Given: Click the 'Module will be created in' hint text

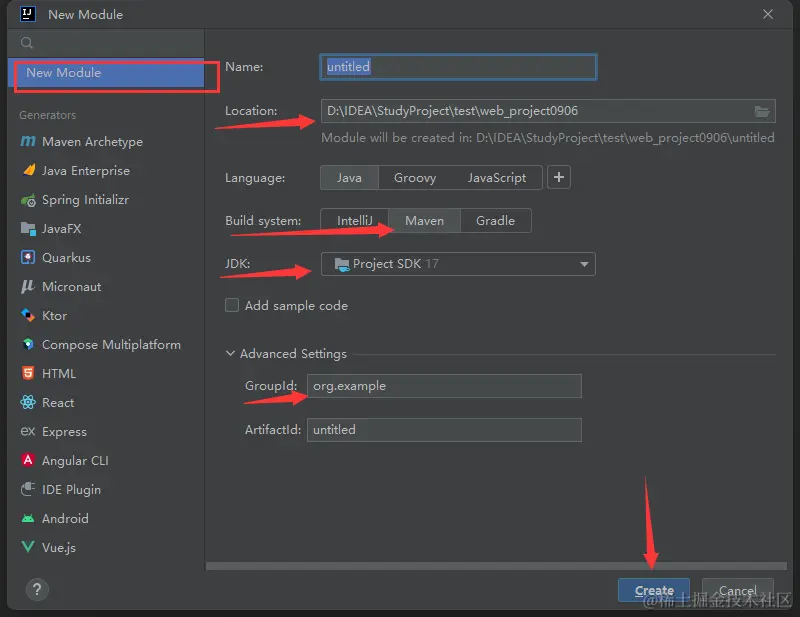Looking at the screenshot, I should (547, 138).
